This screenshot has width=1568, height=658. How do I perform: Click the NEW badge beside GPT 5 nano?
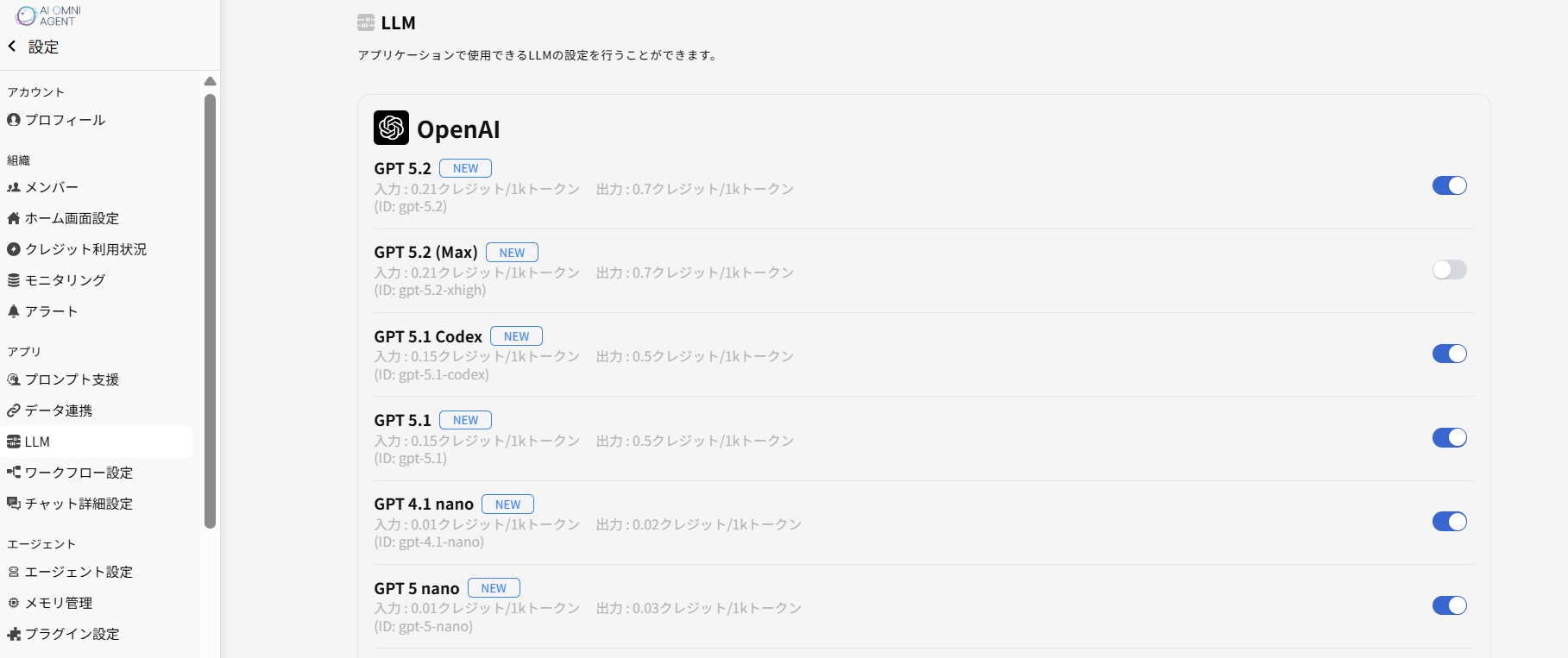[x=494, y=588]
